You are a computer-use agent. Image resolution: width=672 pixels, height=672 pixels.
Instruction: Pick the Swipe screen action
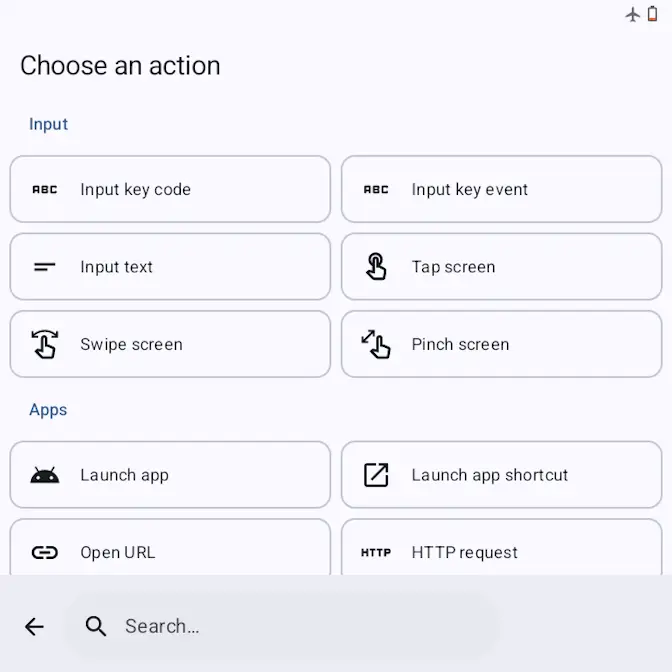point(170,344)
